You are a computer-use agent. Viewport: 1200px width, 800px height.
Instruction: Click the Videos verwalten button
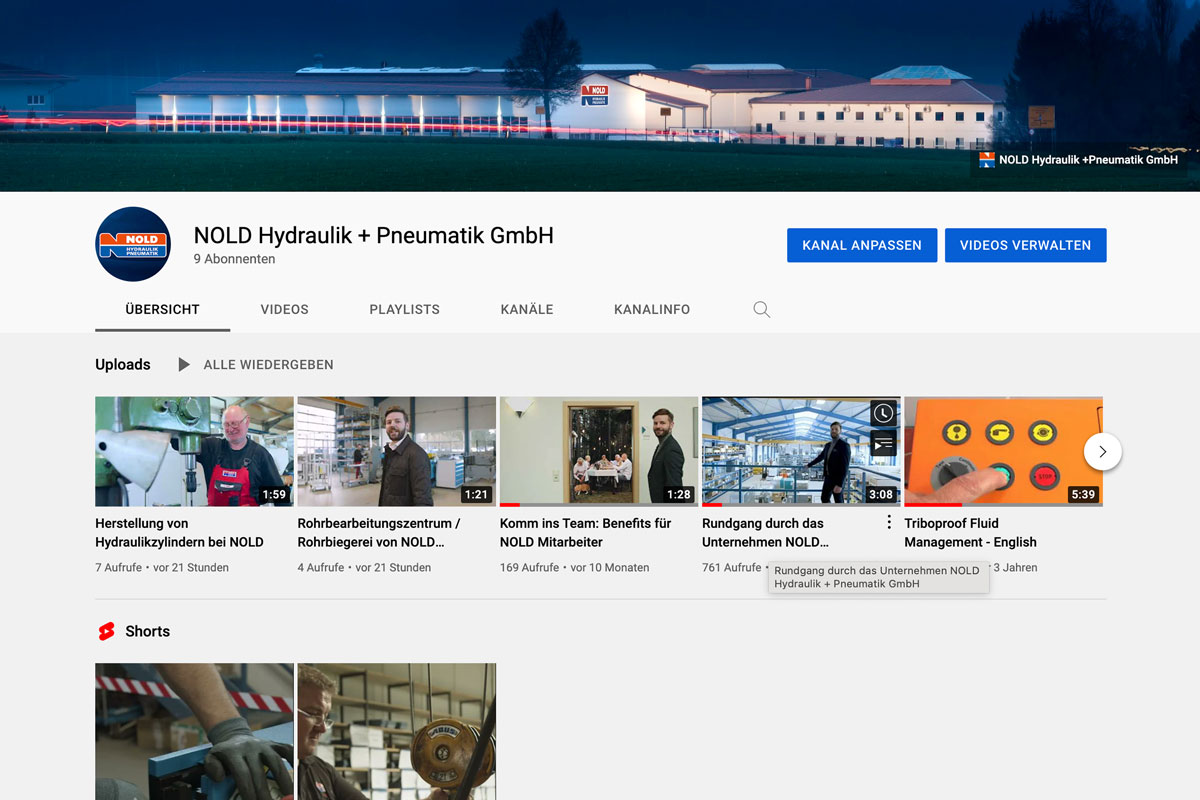1026,245
